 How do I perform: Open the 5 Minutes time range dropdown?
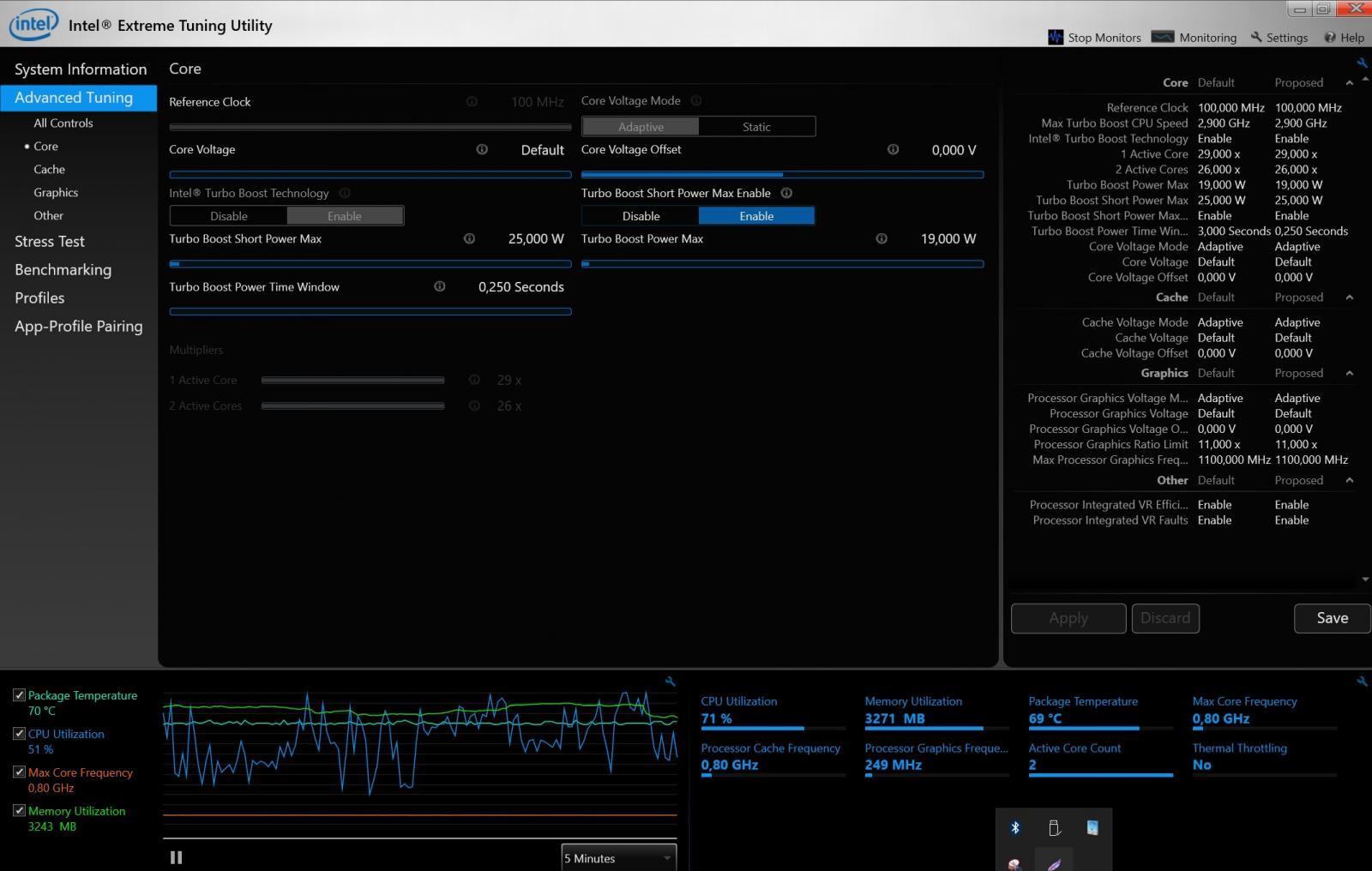pos(619,857)
